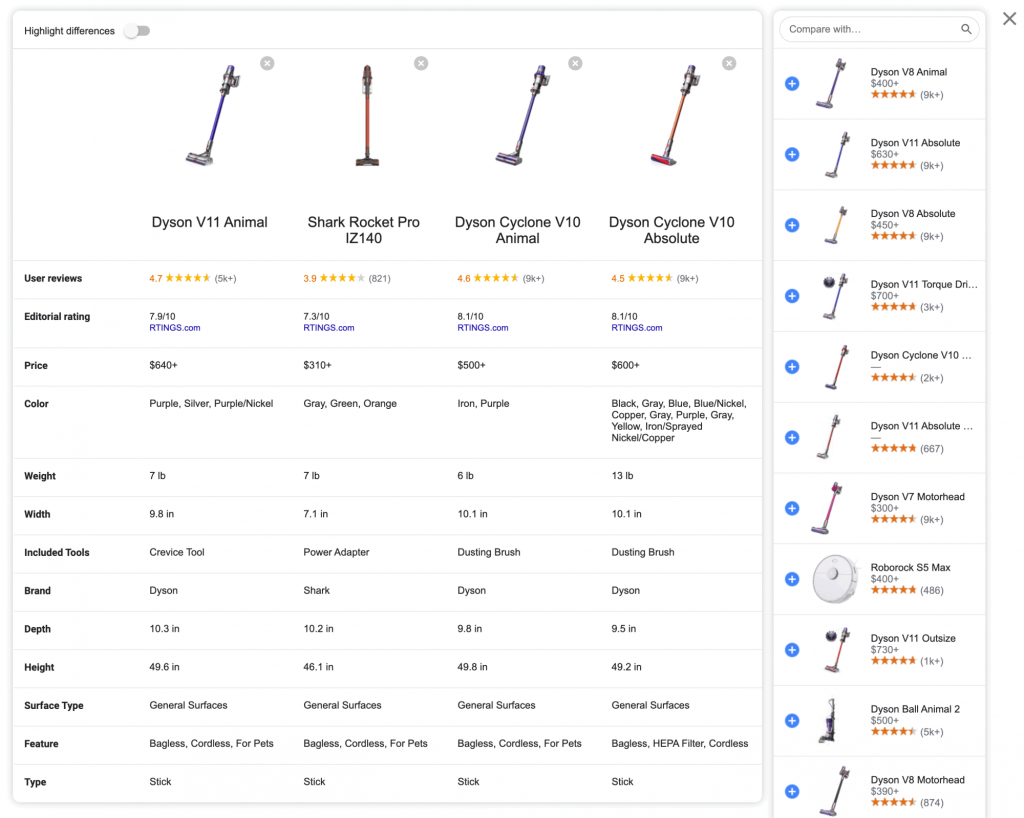
Task: Click the Dyson V11 Animal product image
Action: (x=213, y=116)
